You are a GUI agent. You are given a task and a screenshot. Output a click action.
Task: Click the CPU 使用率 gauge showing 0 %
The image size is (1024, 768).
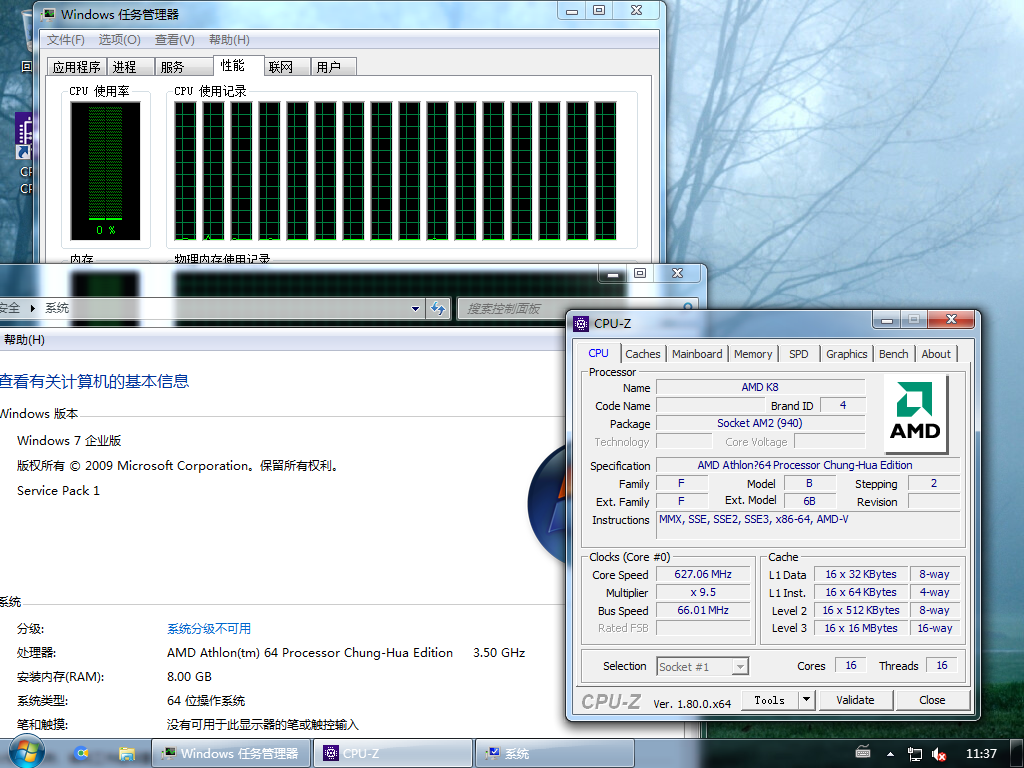105,170
